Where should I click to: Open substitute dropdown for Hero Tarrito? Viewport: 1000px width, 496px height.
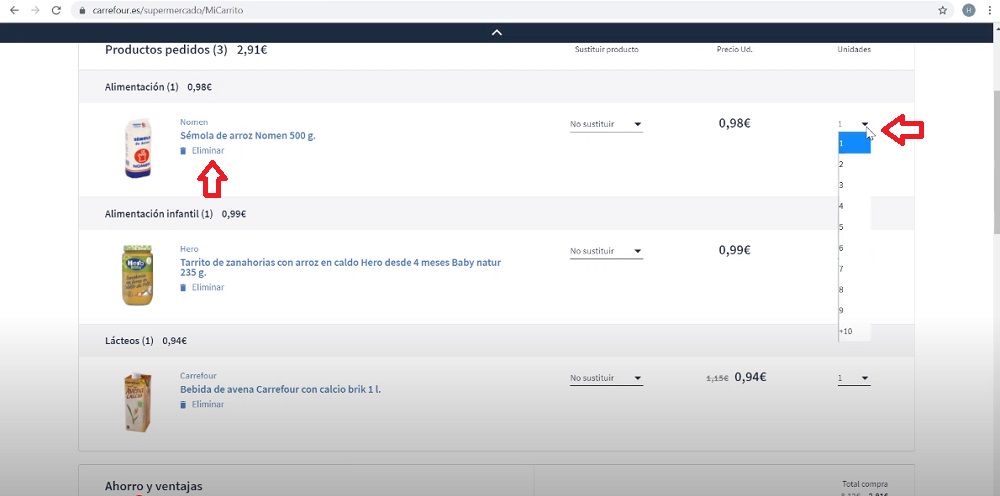point(606,251)
